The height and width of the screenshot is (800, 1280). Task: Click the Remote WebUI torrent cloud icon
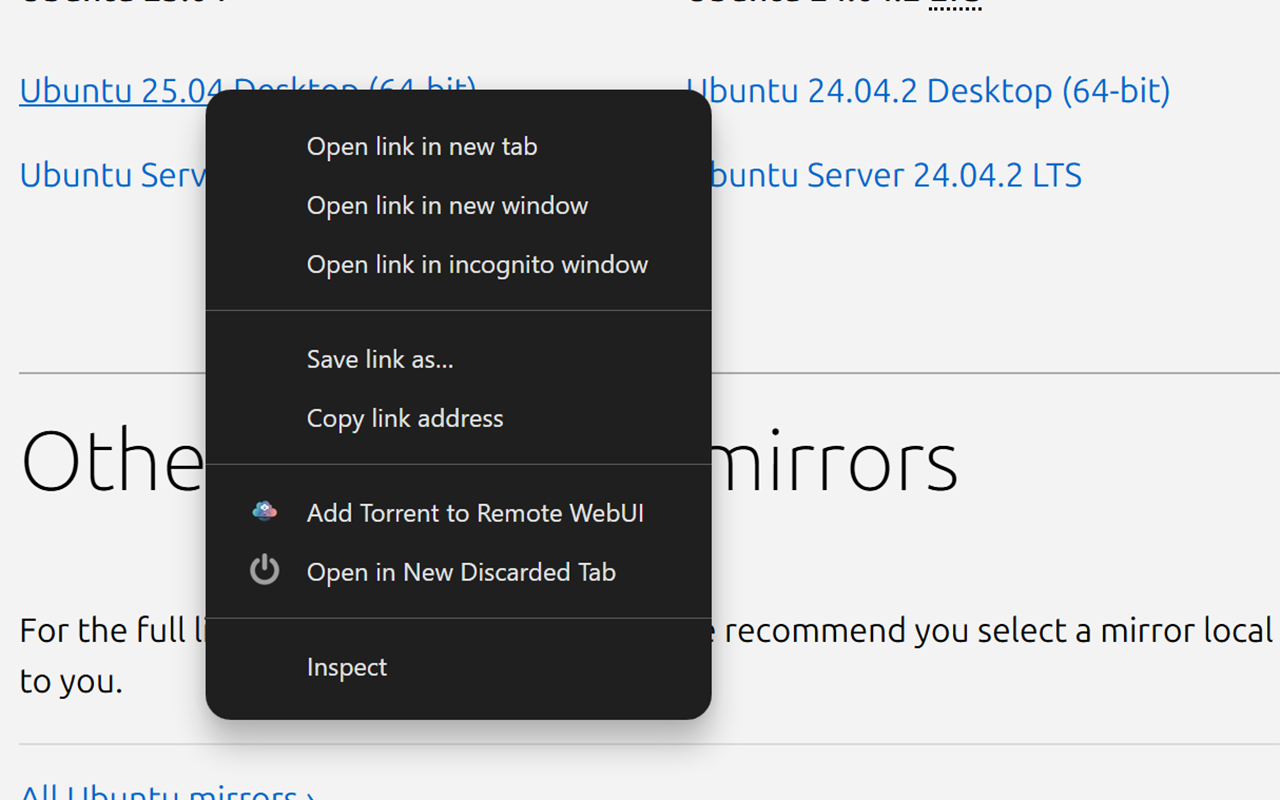(x=264, y=510)
